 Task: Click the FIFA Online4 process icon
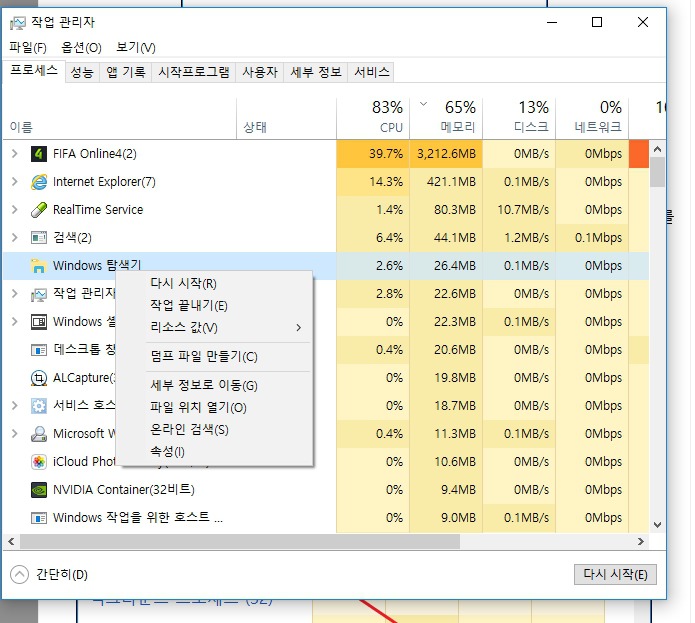(39, 154)
